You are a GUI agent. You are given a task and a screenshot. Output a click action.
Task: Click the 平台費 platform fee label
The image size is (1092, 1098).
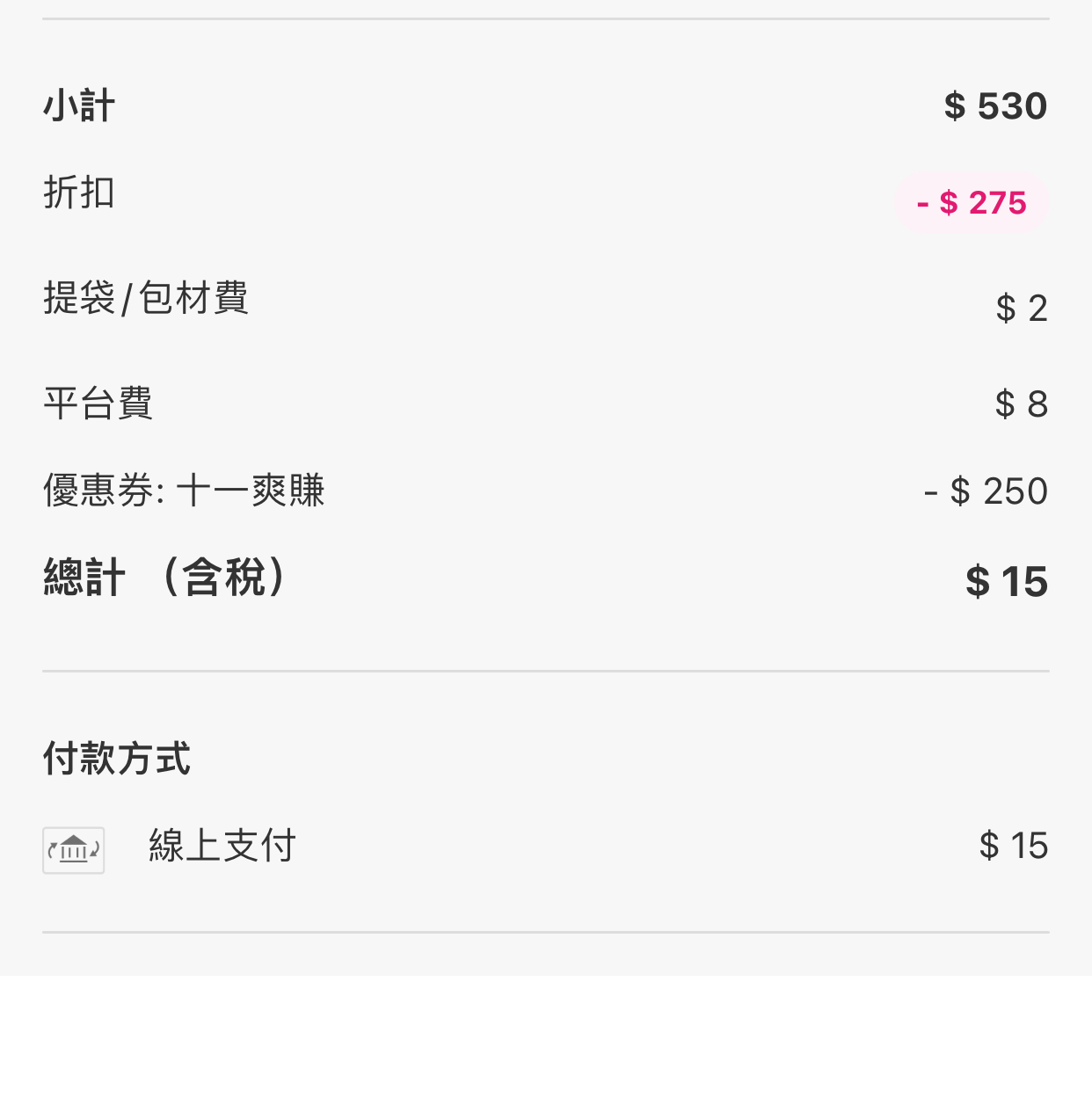click(98, 404)
